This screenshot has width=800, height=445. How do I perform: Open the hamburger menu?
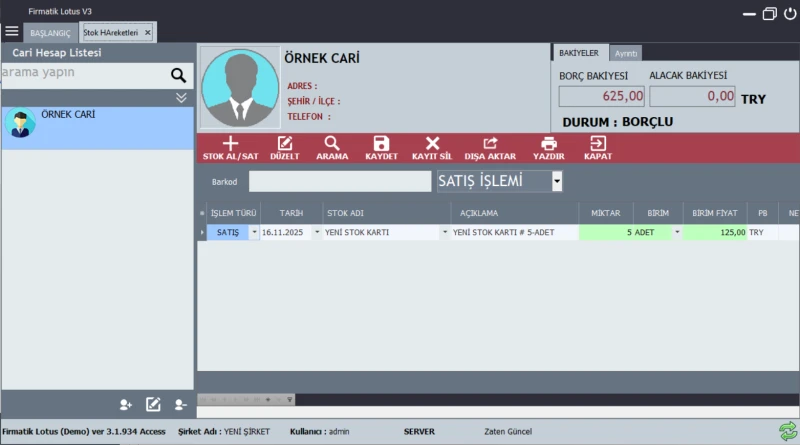point(12,32)
